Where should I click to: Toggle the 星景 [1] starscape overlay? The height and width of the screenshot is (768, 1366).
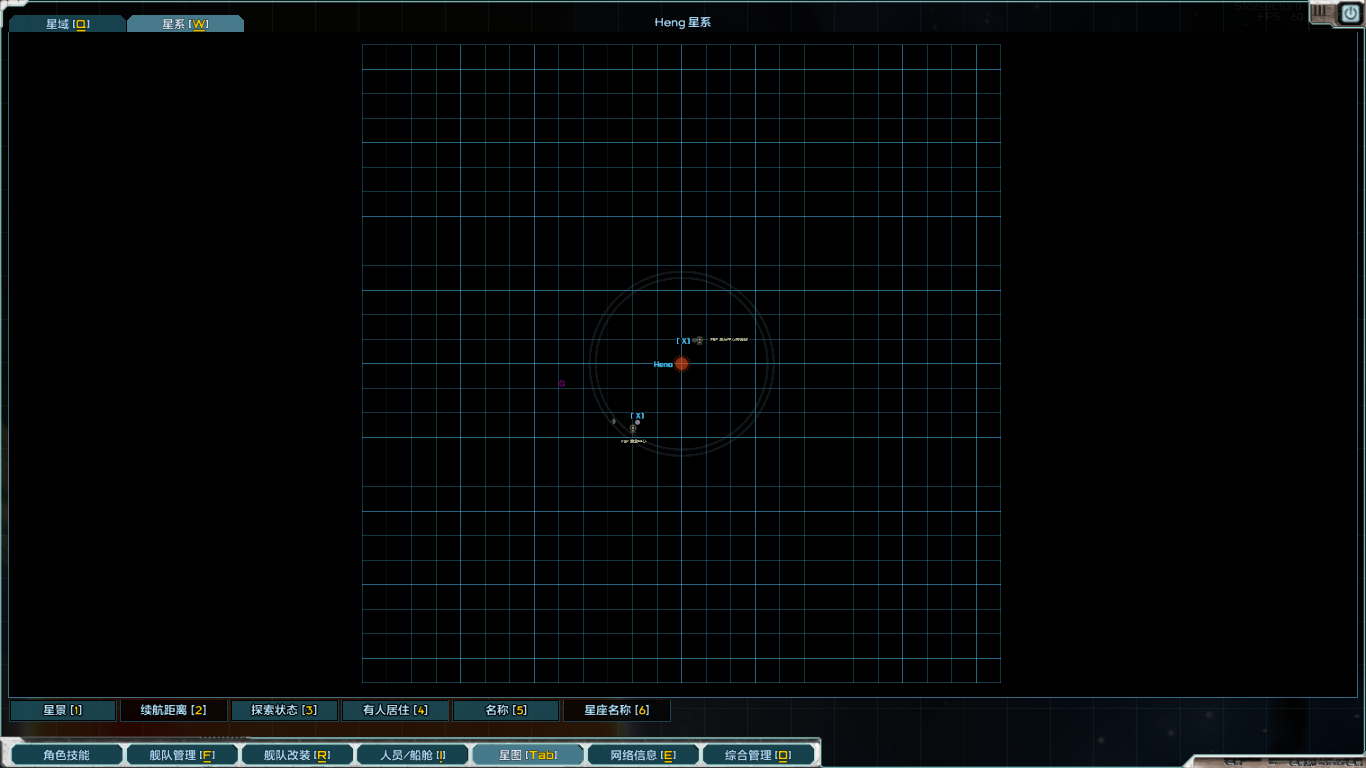click(x=61, y=710)
